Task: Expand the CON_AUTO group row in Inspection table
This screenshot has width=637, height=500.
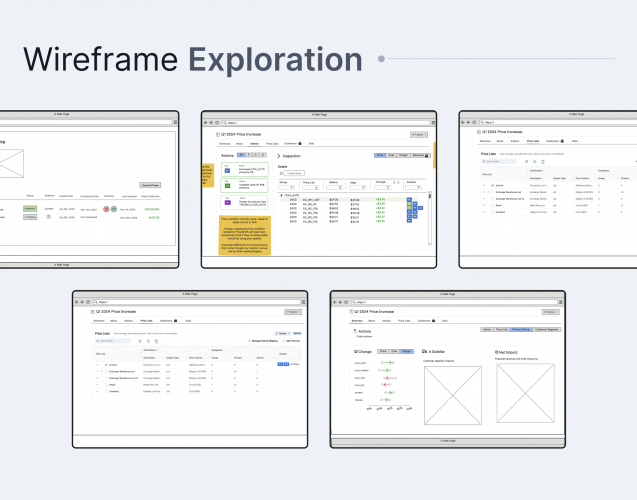Action: pos(282,195)
